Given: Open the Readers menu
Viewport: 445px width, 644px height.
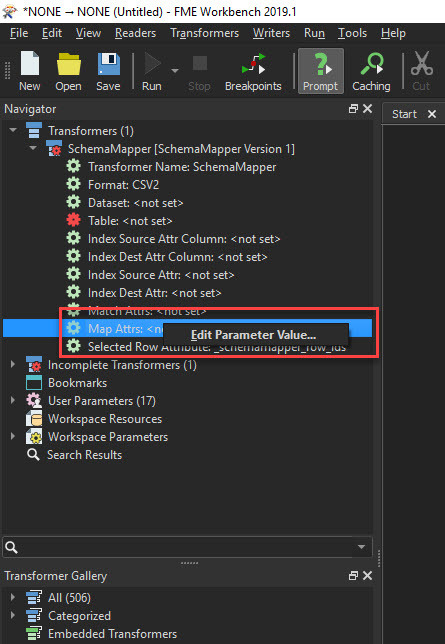Looking at the screenshot, I should 135,33.
